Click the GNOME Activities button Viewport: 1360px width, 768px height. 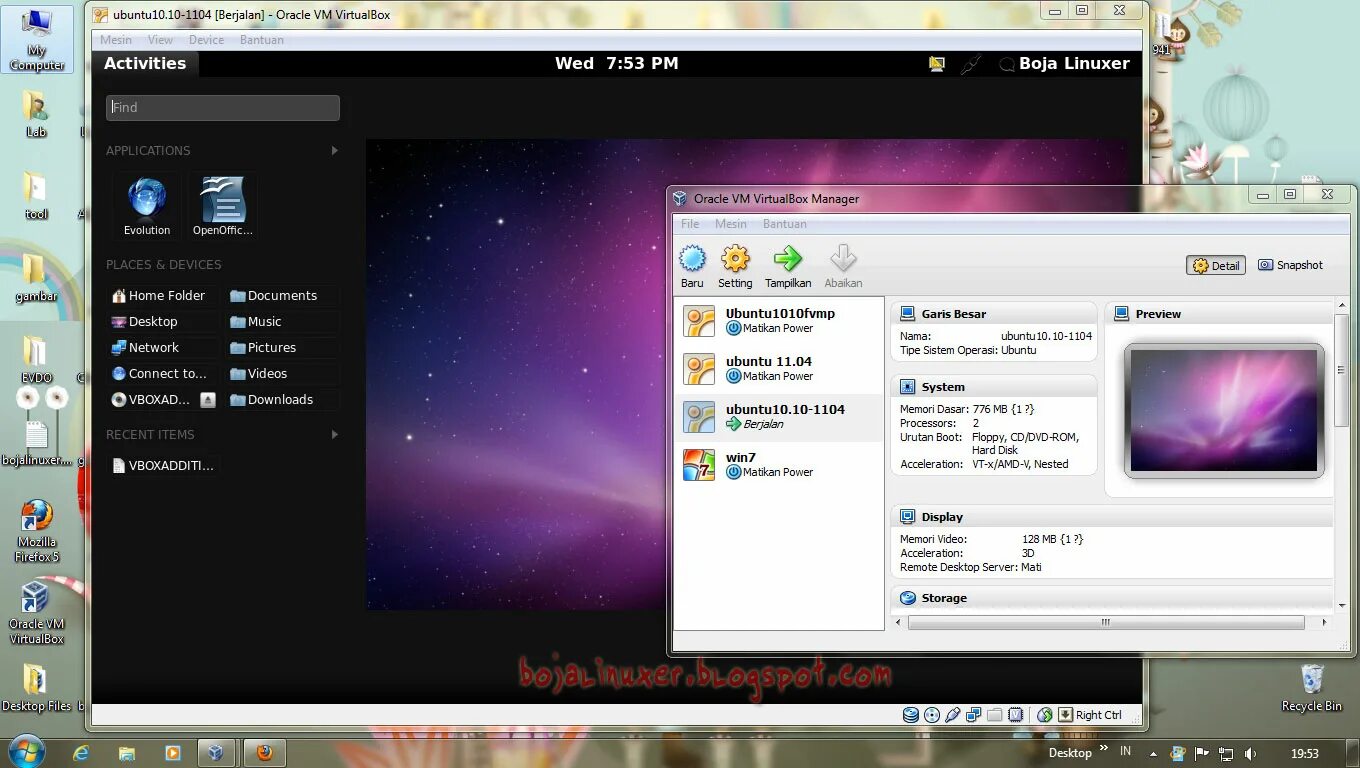coord(145,63)
